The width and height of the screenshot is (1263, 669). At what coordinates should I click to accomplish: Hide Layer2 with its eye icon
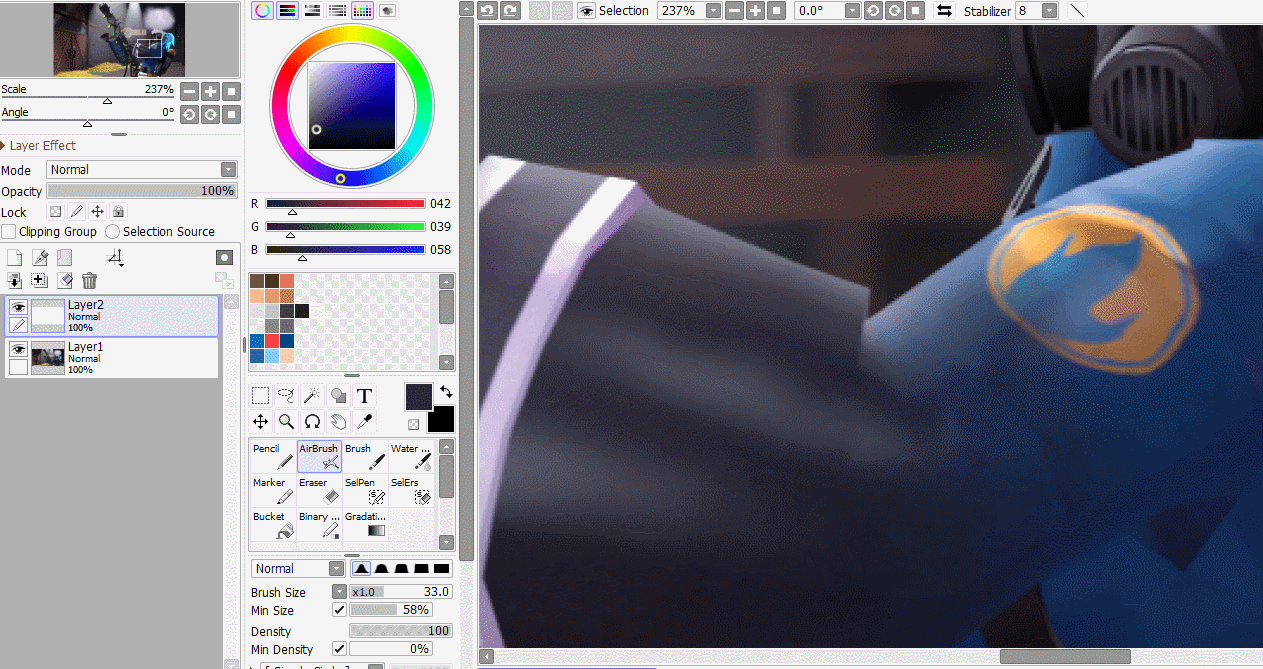coord(18,307)
